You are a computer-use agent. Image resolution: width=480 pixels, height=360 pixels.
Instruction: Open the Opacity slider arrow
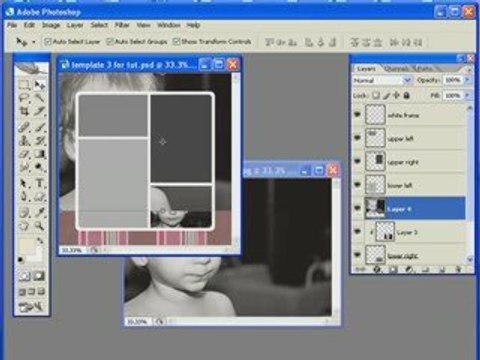[x=467, y=80]
